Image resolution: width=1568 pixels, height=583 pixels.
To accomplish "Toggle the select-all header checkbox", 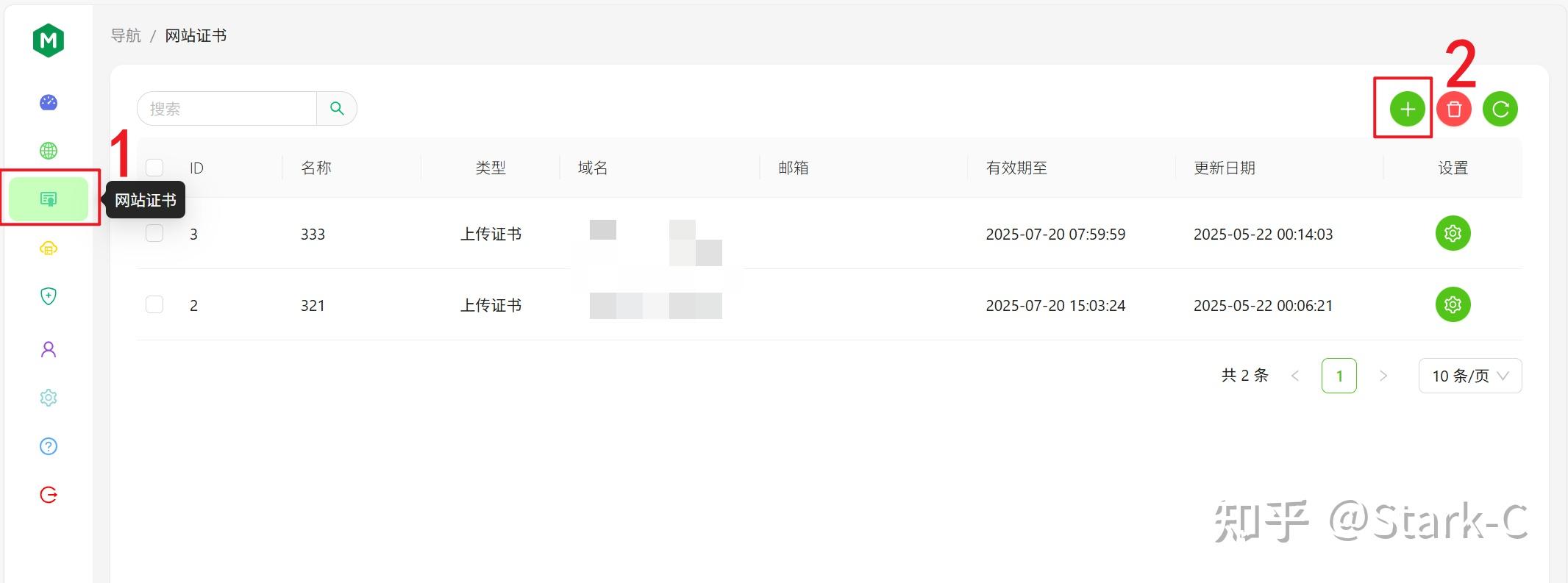I will (154, 168).
